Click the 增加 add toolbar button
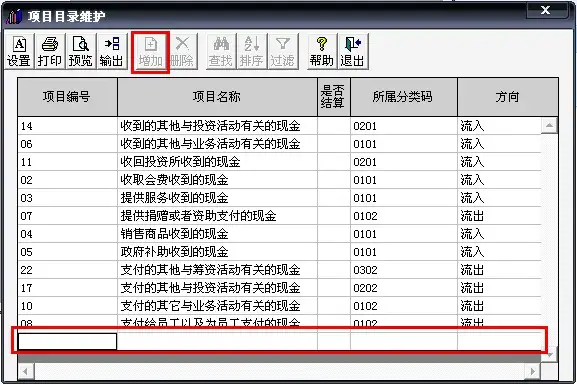 (151, 51)
